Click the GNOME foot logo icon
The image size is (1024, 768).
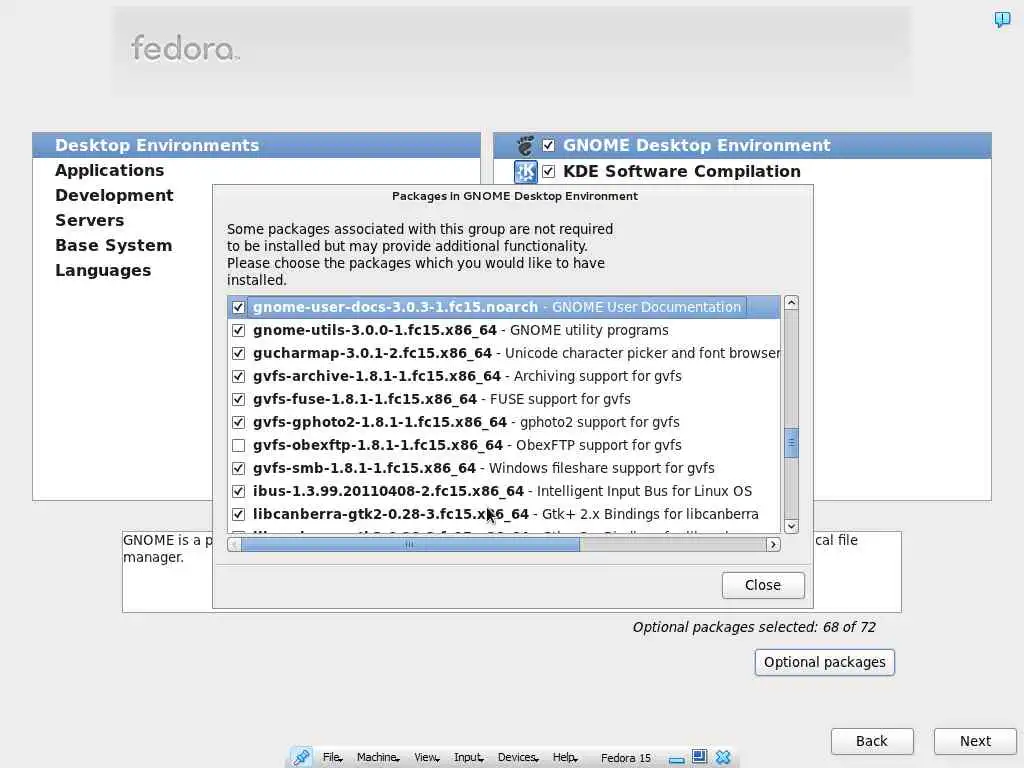click(x=525, y=145)
